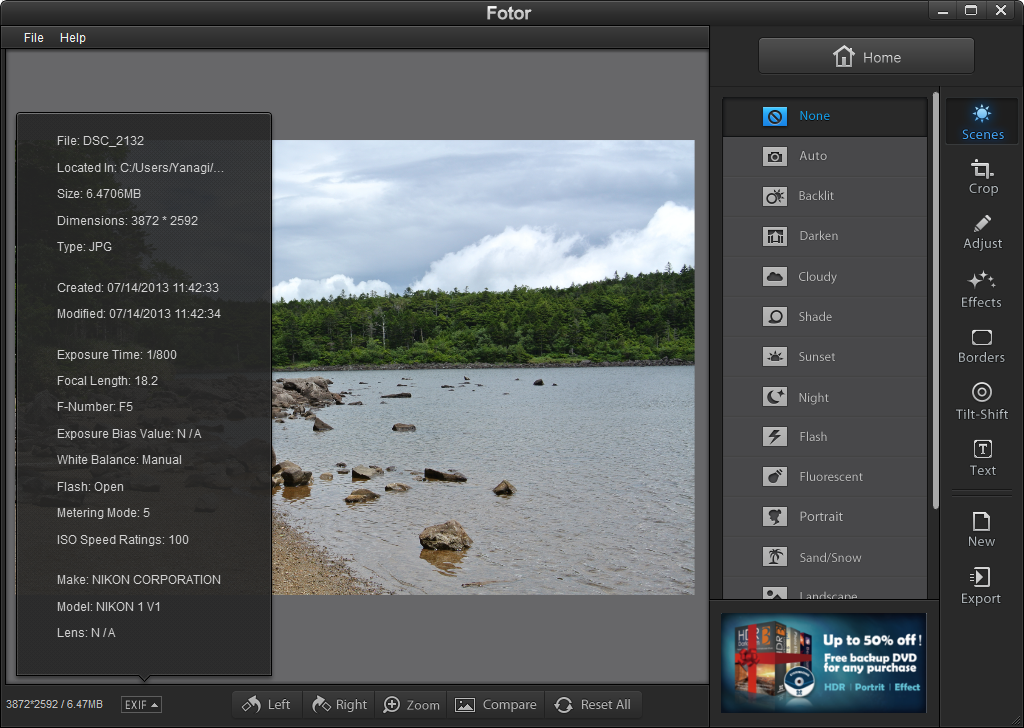The height and width of the screenshot is (728, 1024).
Task: Open the Crop tool
Action: (x=982, y=177)
